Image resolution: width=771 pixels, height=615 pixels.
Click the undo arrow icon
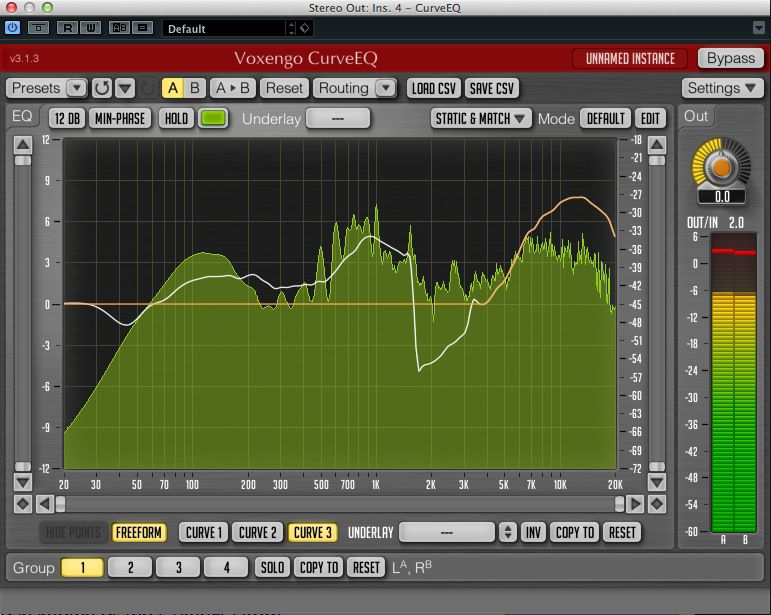[102, 88]
